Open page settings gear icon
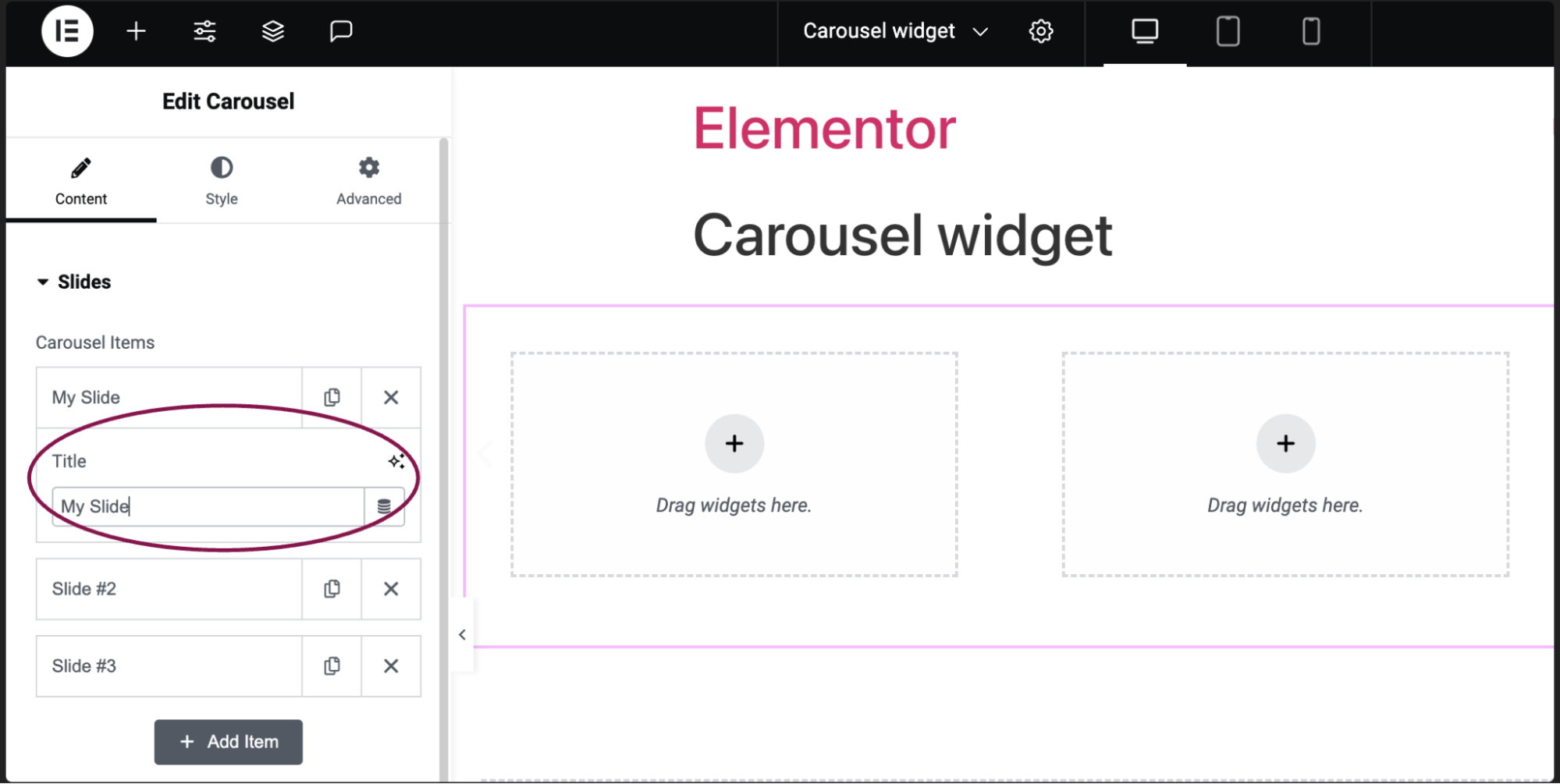Viewport: 1560px width, 784px height. pyautogui.click(x=1040, y=31)
